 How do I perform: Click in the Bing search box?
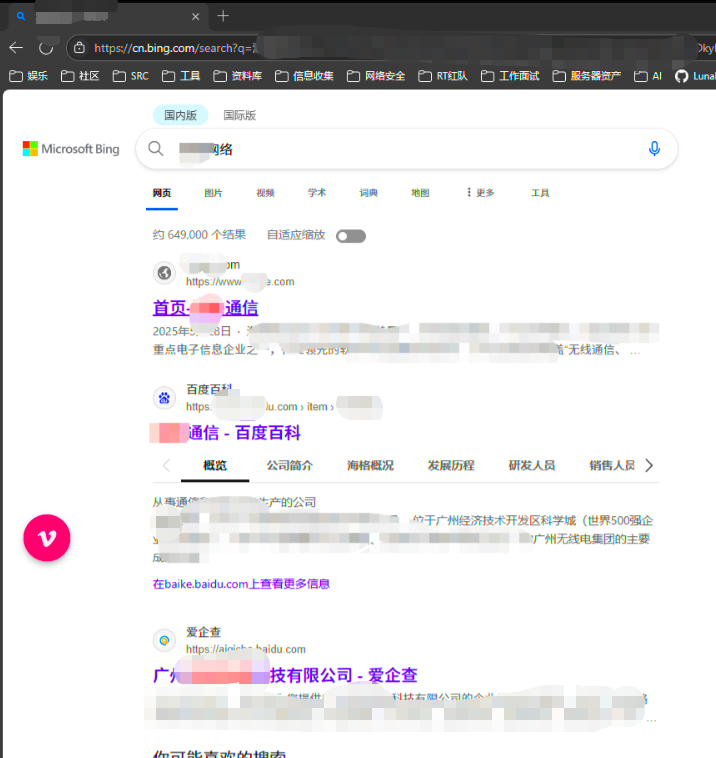tap(406, 149)
